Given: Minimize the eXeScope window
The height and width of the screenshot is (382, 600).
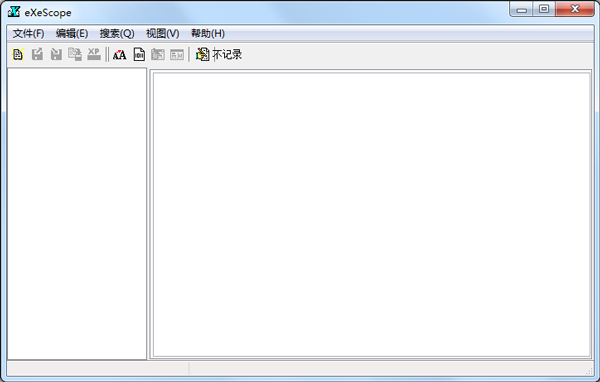Looking at the screenshot, I should point(522,10).
